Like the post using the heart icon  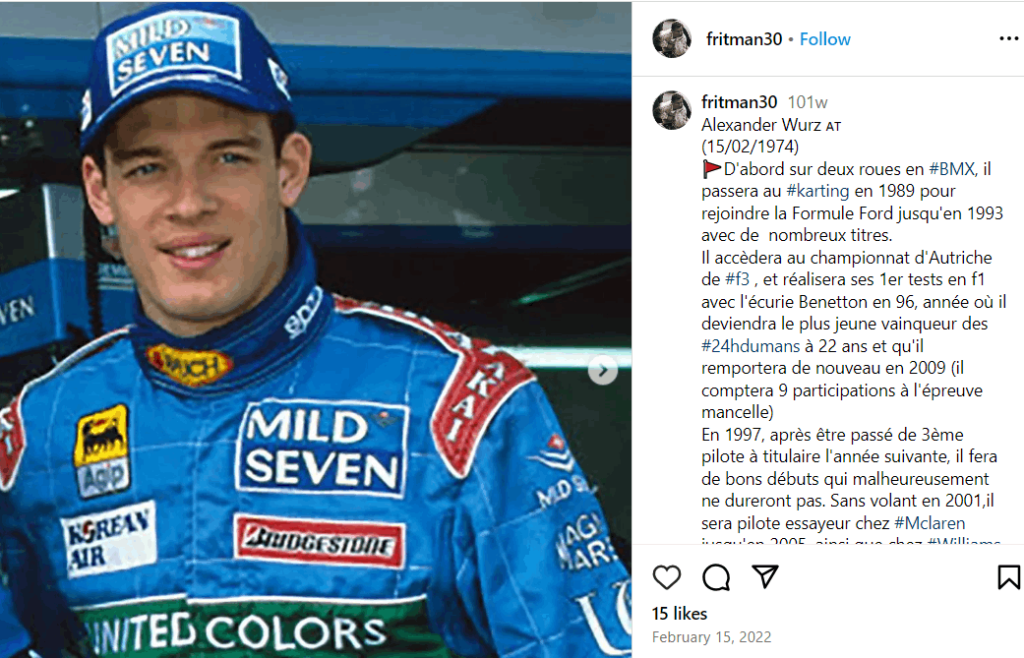pyautogui.click(x=666, y=578)
